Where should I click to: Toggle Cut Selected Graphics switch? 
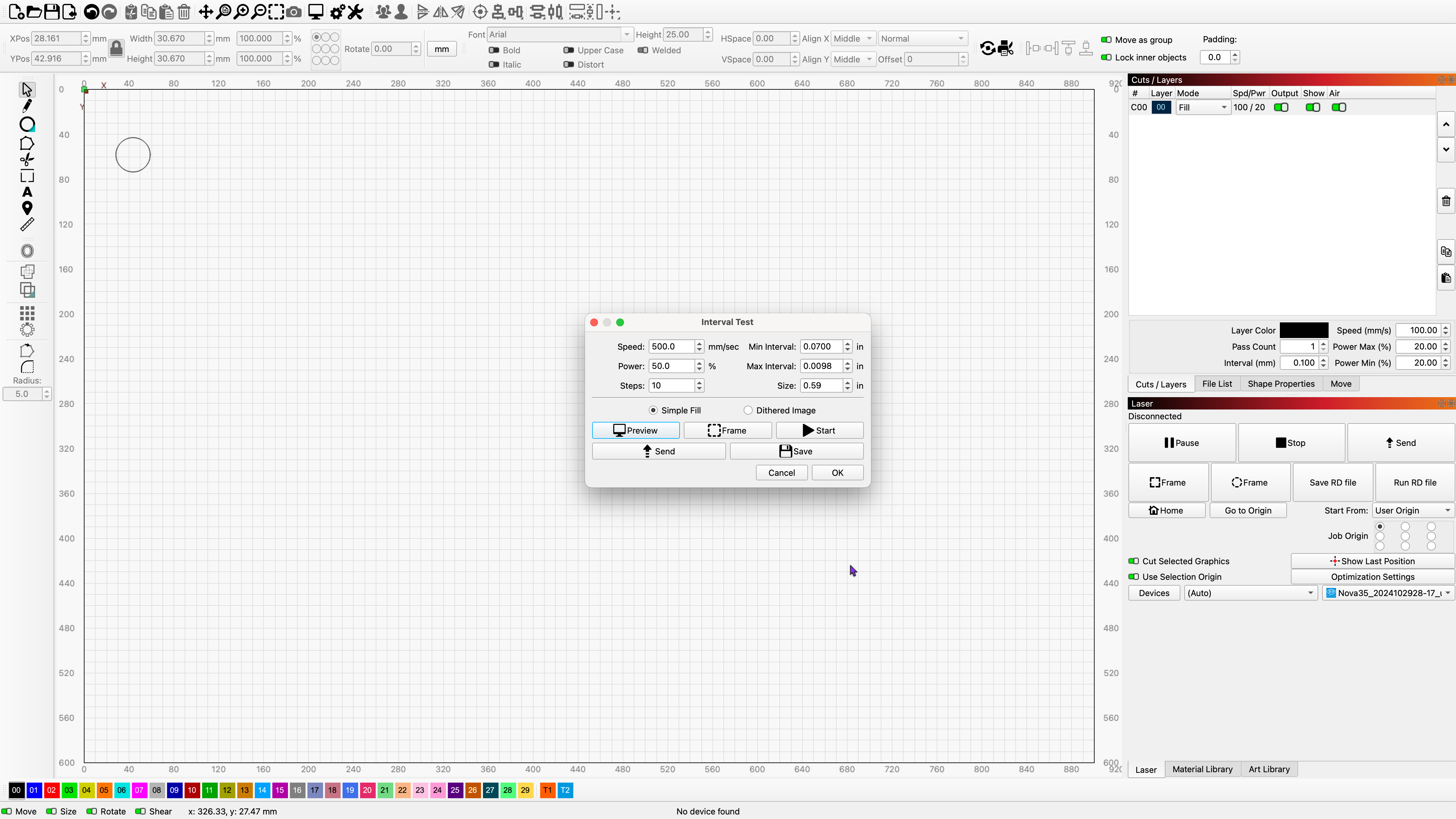[x=1133, y=561]
